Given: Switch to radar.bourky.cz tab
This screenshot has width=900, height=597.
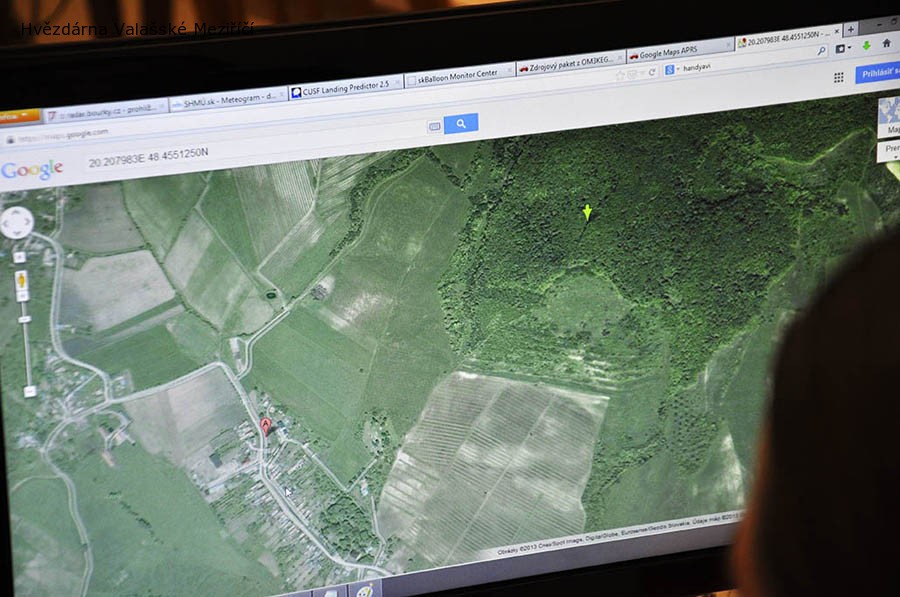Looking at the screenshot, I should pyautogui.click(x=107, y=110).
